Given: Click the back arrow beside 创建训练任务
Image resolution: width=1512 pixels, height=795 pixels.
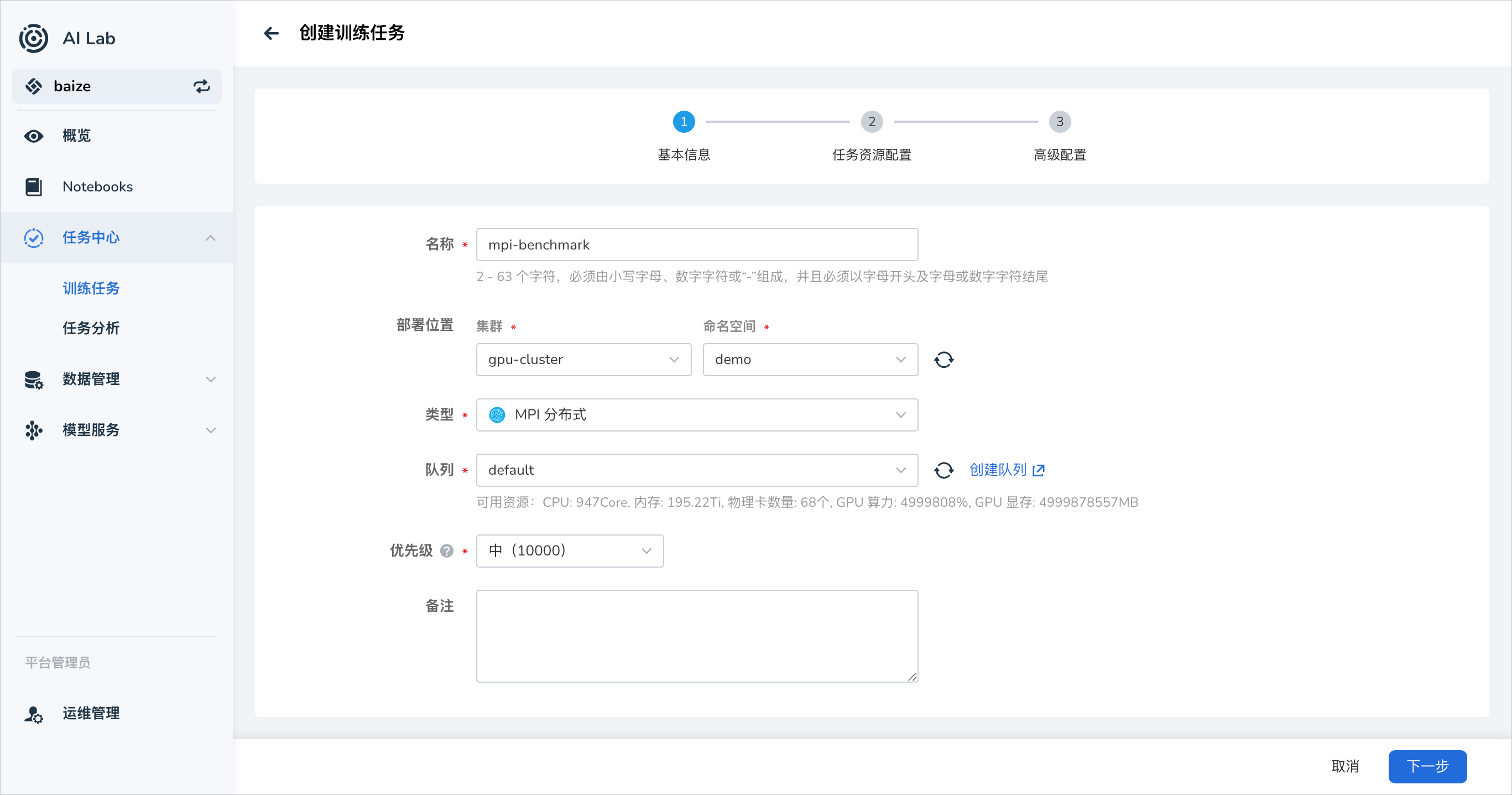Looking at the screenshot, I should pos(271,33).
